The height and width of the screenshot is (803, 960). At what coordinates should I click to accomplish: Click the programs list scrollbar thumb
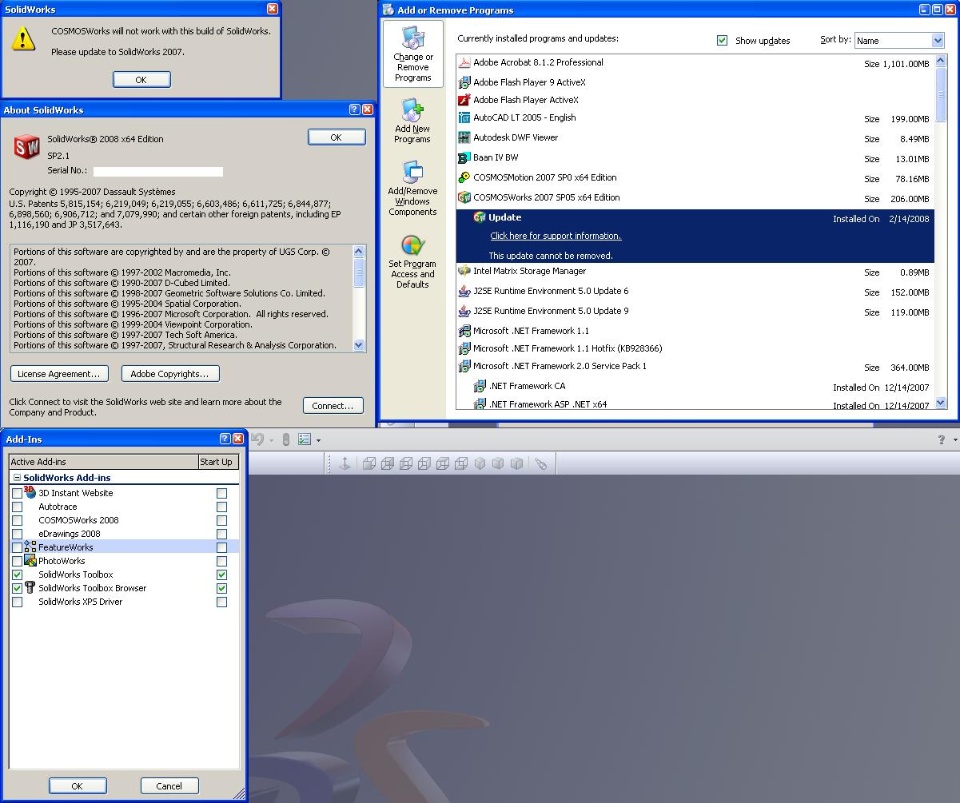pyautogui.click(x=941, y=95)
